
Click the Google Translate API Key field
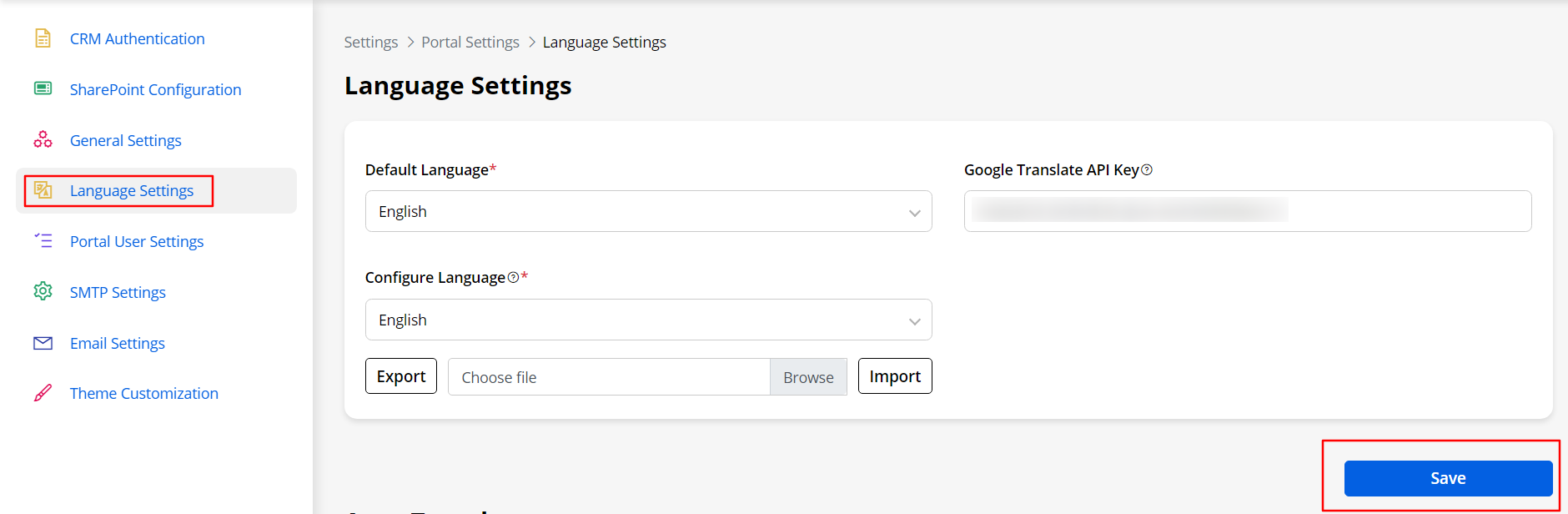coord(1247,212)
